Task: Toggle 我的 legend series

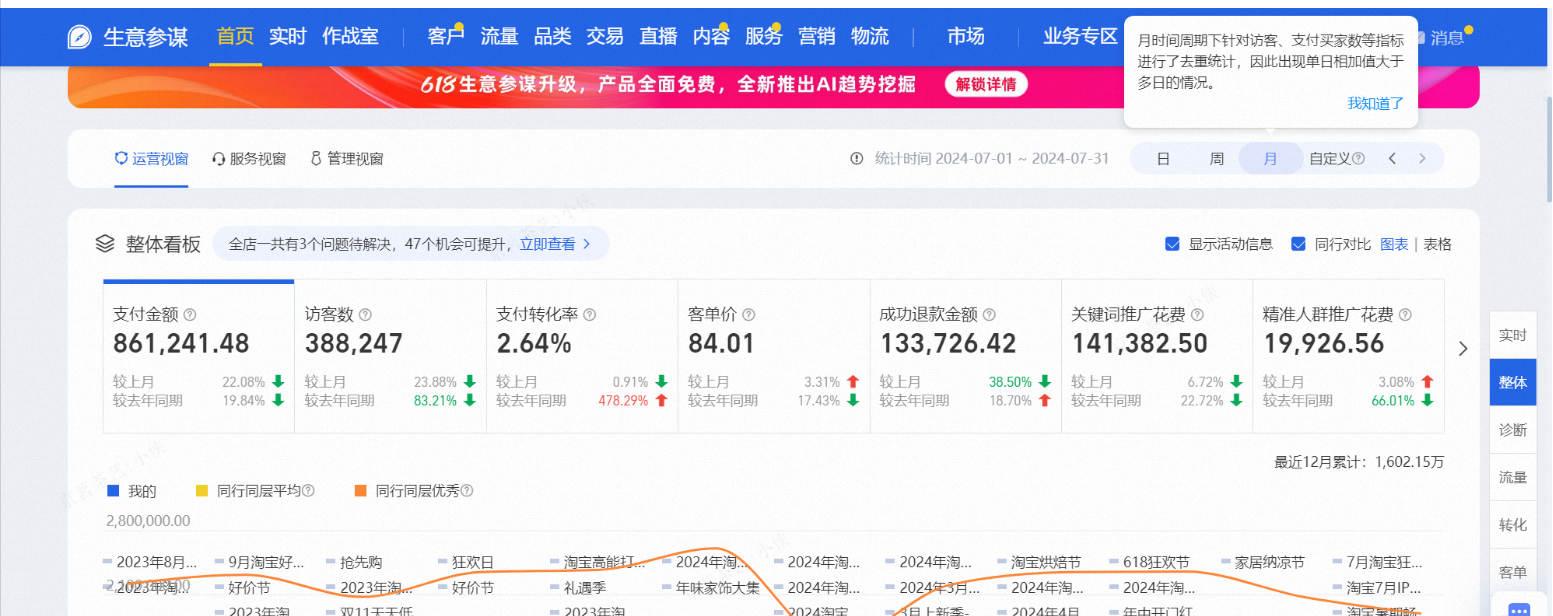Action: (x=131, y=491)
